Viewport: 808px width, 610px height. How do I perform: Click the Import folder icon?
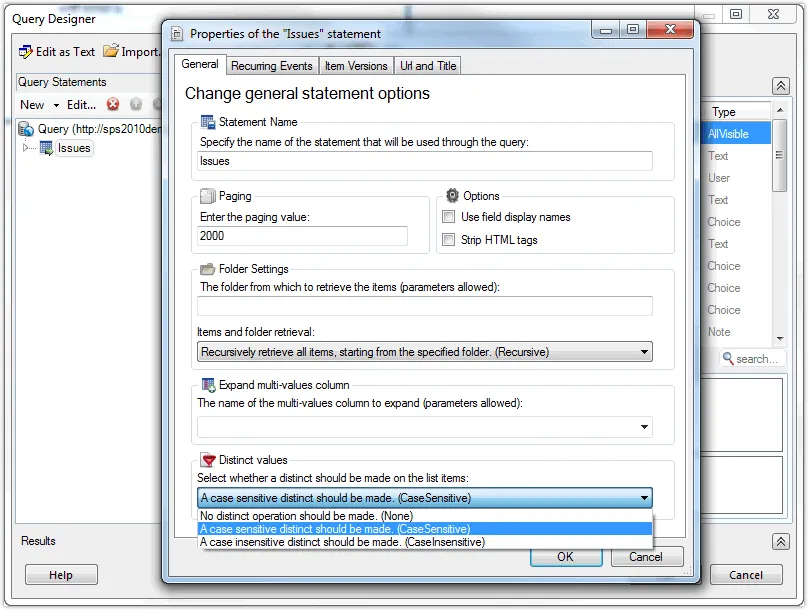[111, 51]
